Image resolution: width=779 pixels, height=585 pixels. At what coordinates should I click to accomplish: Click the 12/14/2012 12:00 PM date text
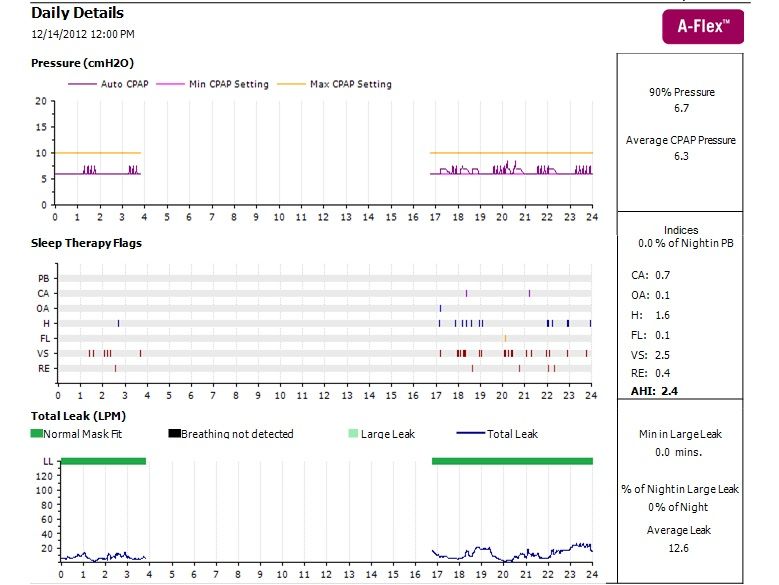coord(83,34)
